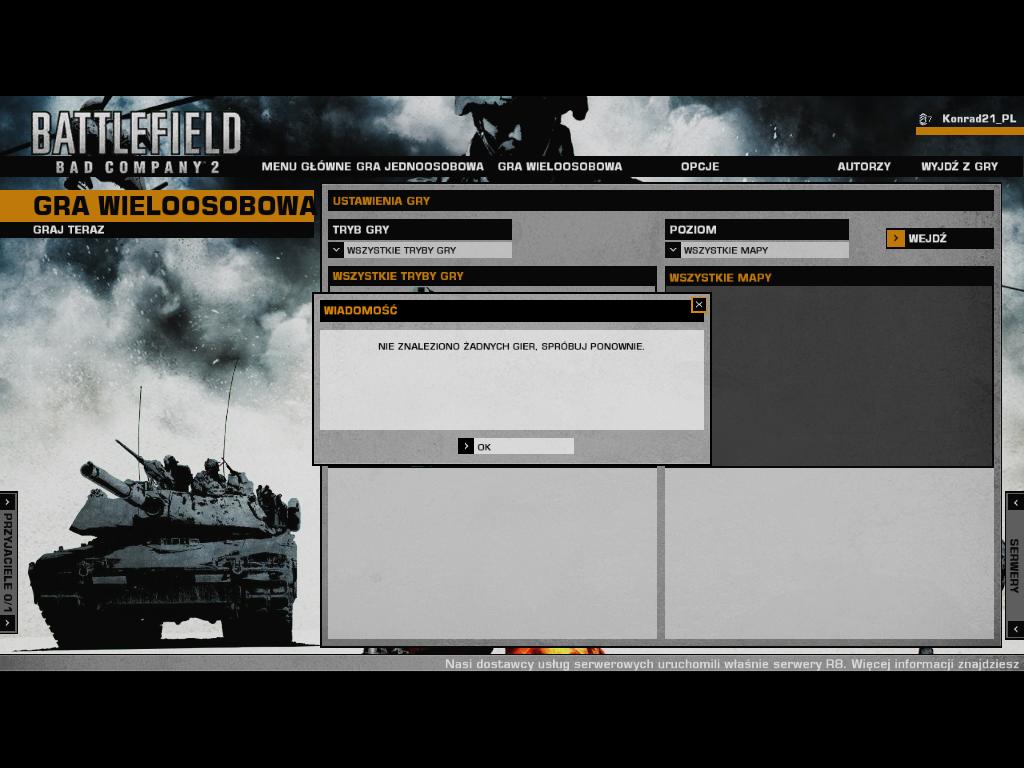
Task: Open the Przyjaciele side panel tab
Action: tap(8, 563)
